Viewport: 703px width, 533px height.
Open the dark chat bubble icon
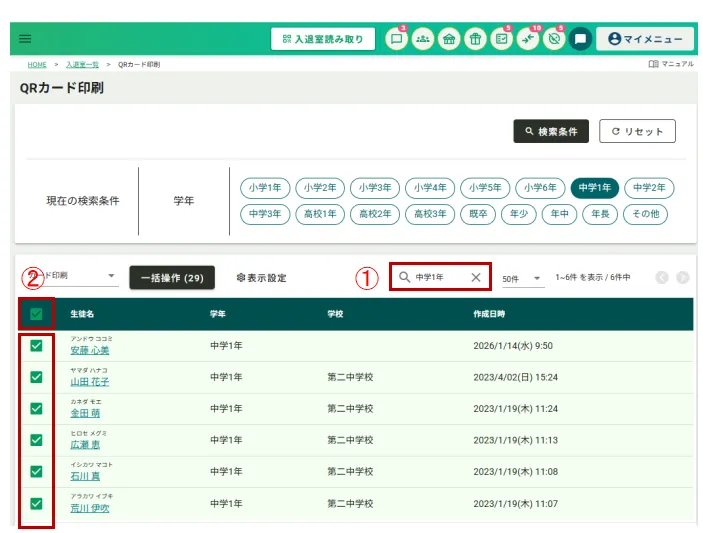tap(580, 39)
